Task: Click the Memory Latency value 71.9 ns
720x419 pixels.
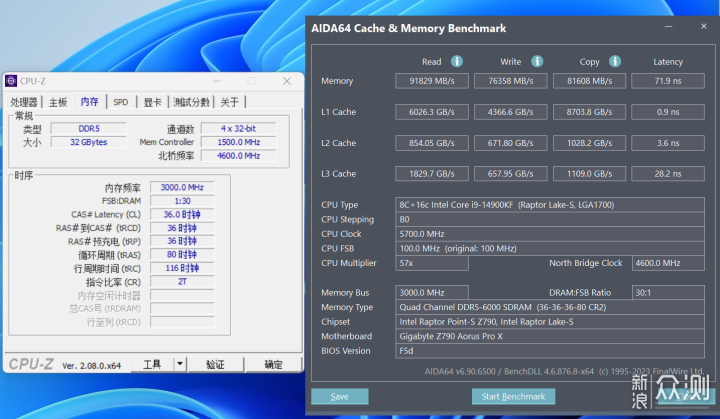Action: pyautogui.click(x=668, y=81)
